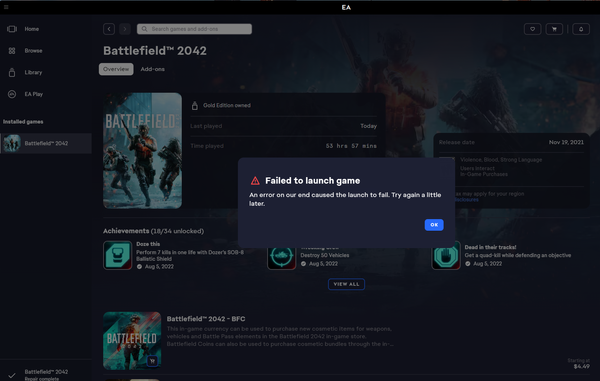This screenshot has height=381, width=600.
Task: Click Battlefield 2042 installed game thumbnail icon
Action: click(x=12, y=143)
